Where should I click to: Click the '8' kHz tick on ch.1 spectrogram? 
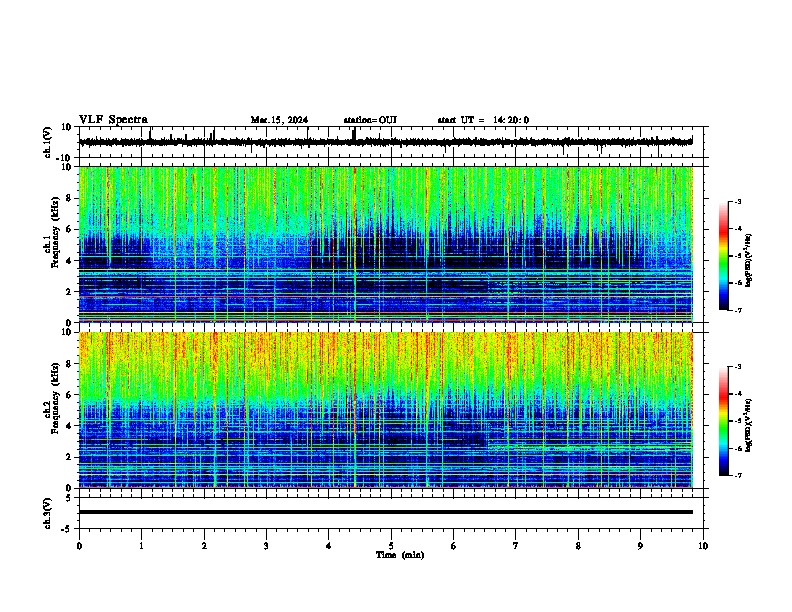(x=70, y=198)
